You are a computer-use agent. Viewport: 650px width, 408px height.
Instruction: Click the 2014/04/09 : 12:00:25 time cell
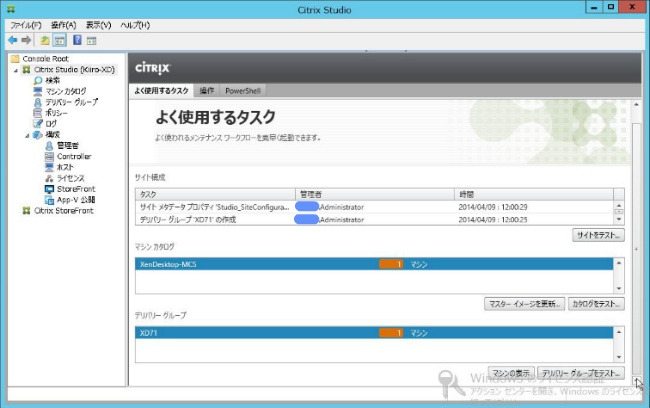click(x=492, y=219)
